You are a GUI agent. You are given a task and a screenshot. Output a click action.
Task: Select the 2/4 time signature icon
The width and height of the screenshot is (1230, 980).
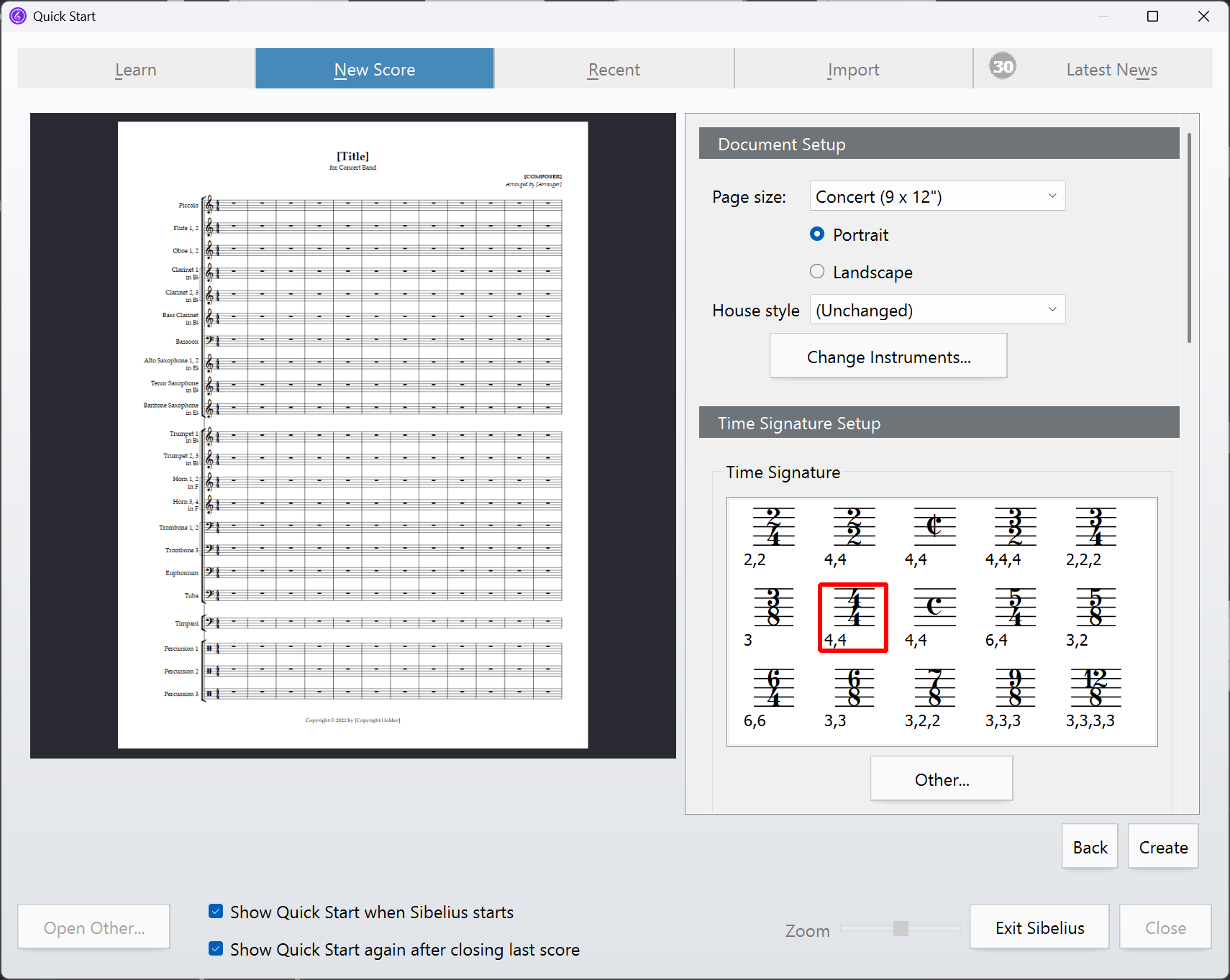tap(773, 527)
